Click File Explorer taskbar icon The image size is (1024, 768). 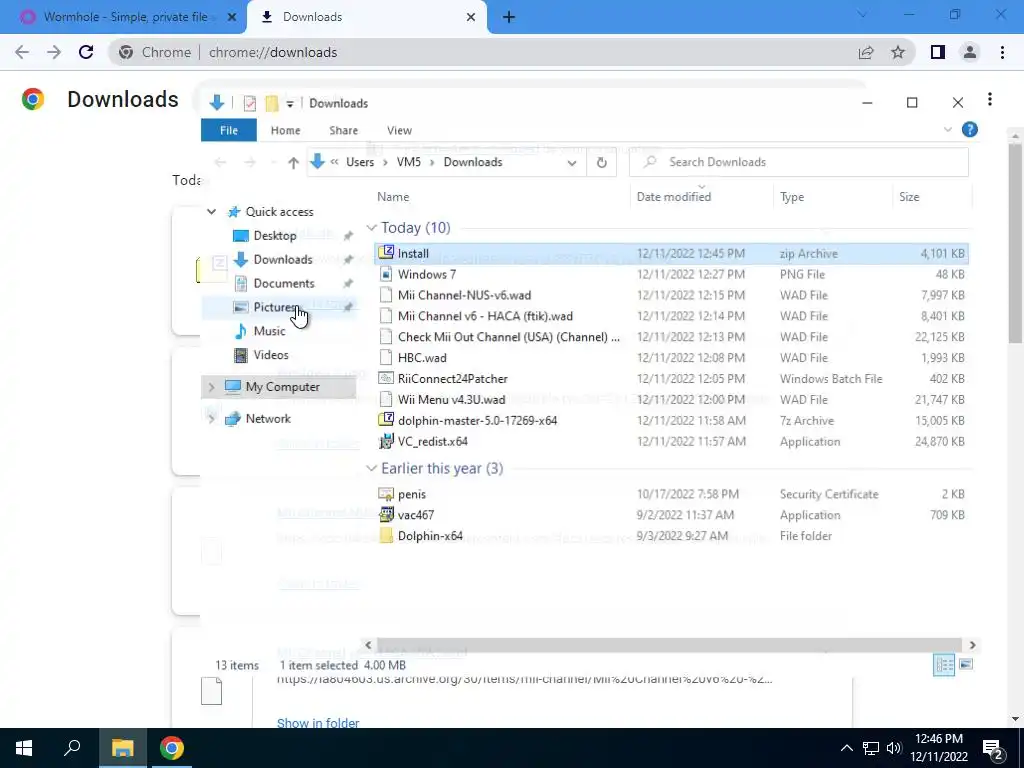coord(122,748)
